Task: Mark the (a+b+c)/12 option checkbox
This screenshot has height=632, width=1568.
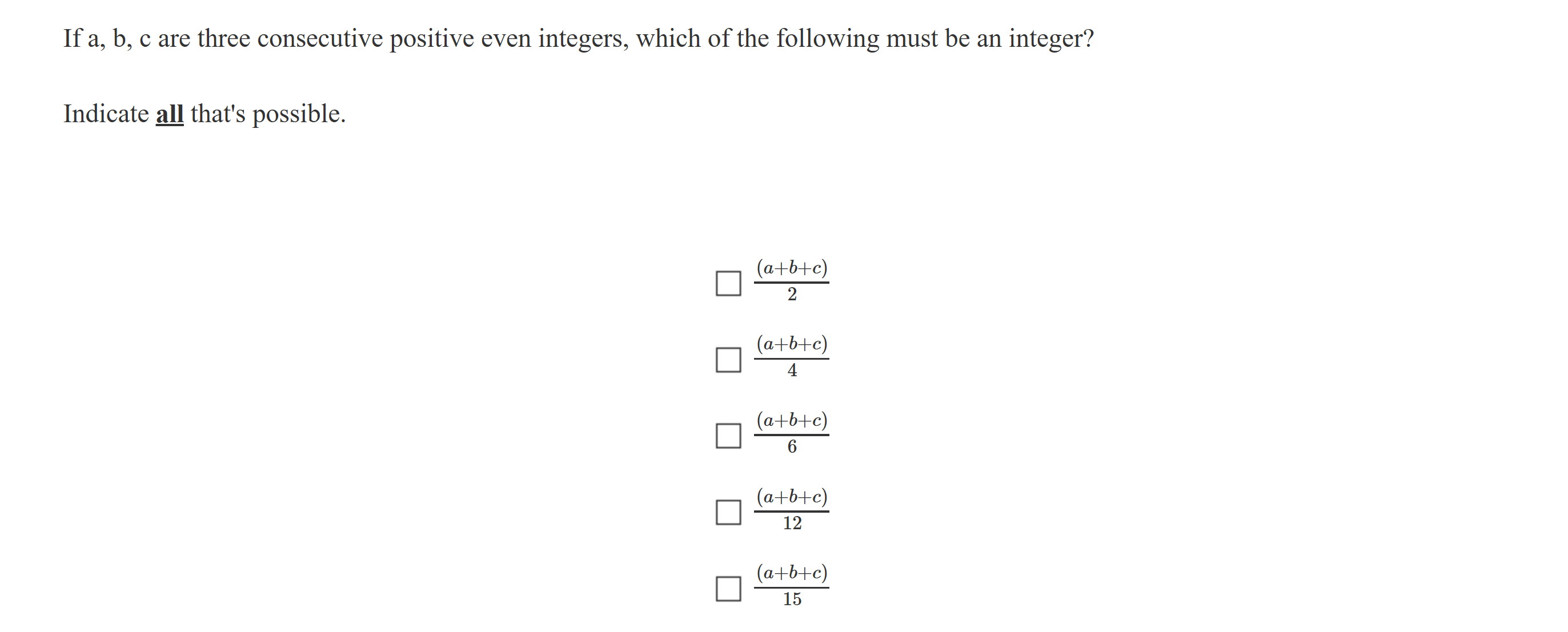Action: point(728,512)
